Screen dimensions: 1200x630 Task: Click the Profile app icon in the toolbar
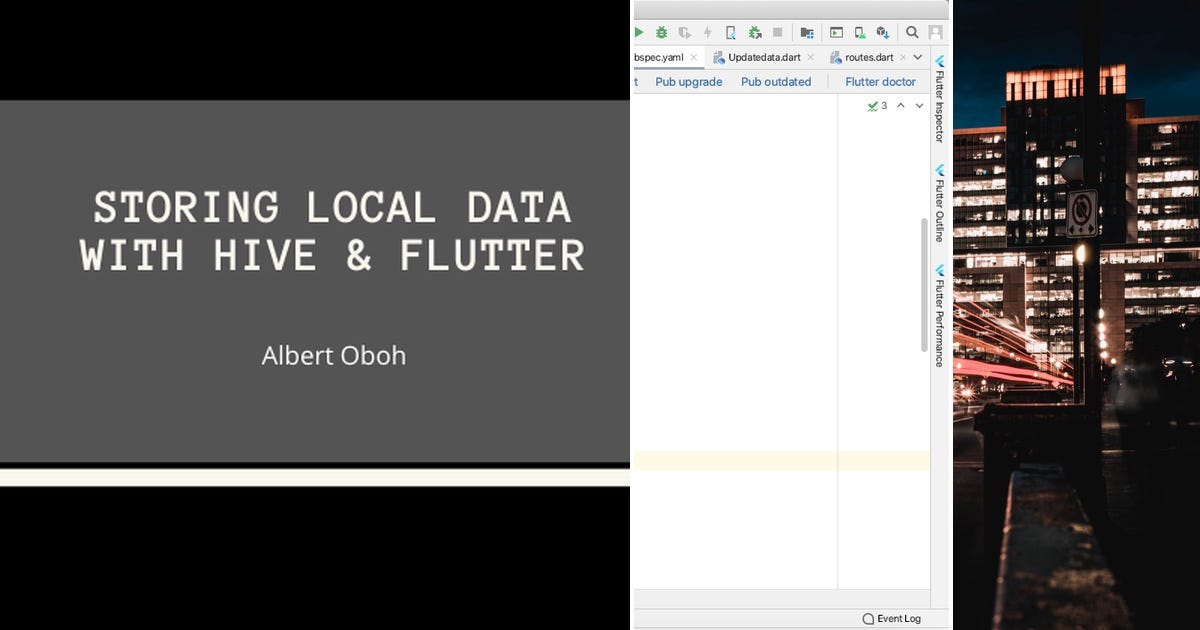coord(685,32)
